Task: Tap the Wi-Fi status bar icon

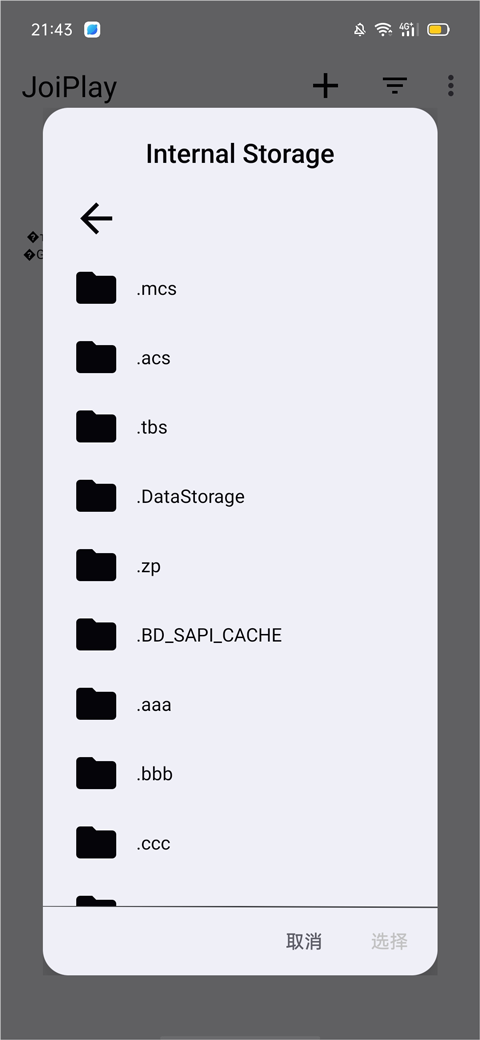Action: coord(383,29)
